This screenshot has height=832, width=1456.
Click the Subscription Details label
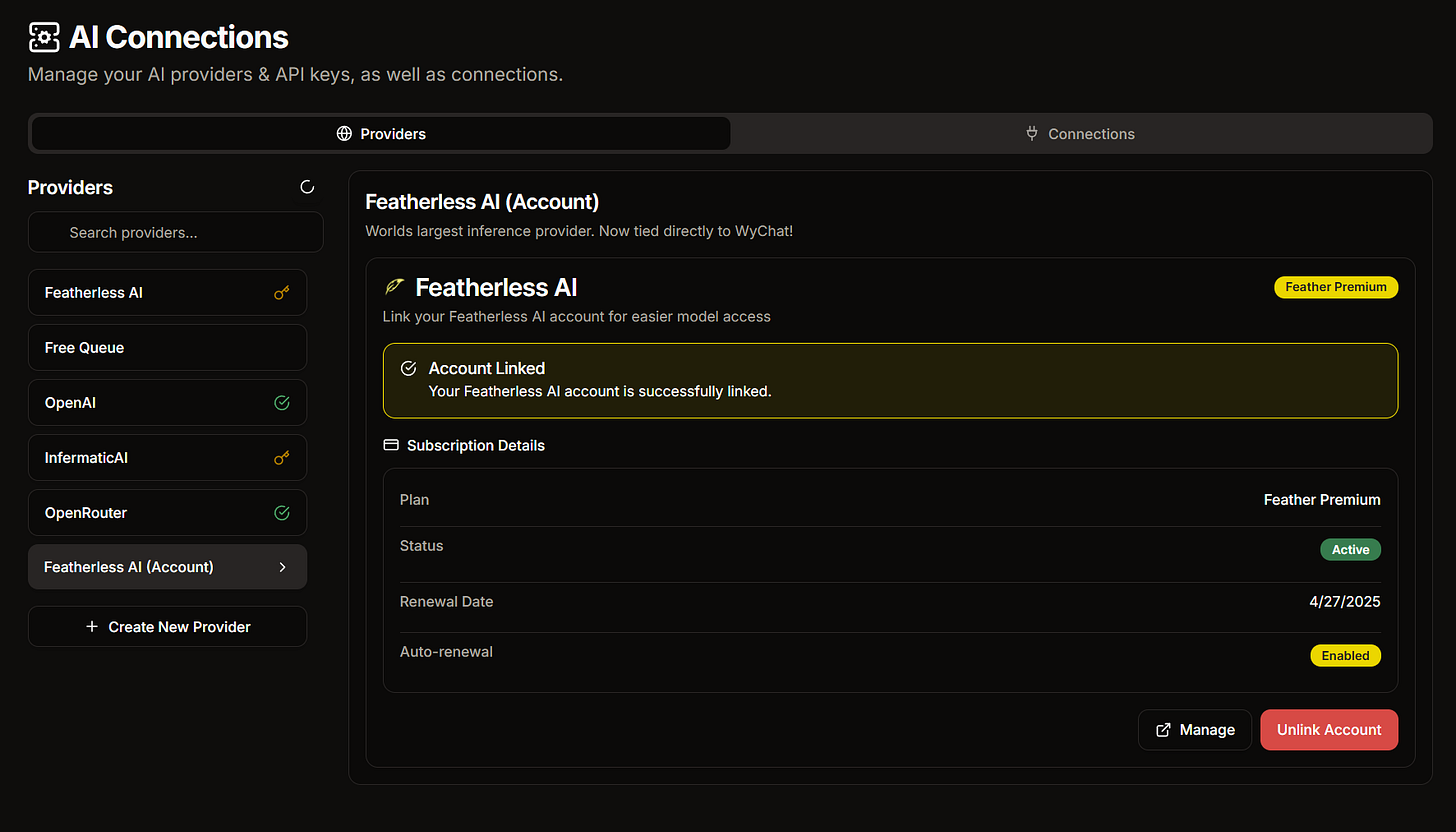tap(476, 445)
